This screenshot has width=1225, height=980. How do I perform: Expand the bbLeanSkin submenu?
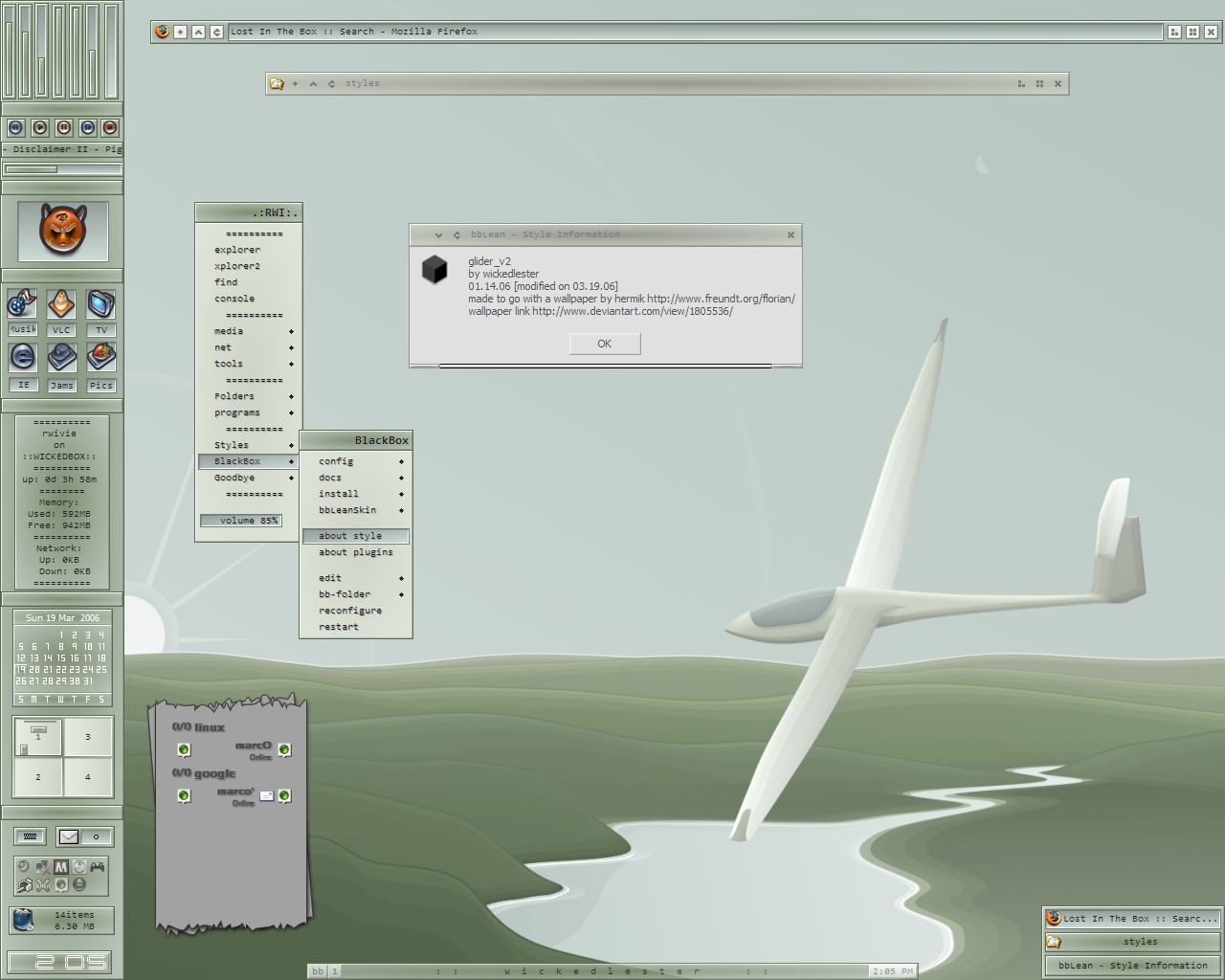[356, 510]
